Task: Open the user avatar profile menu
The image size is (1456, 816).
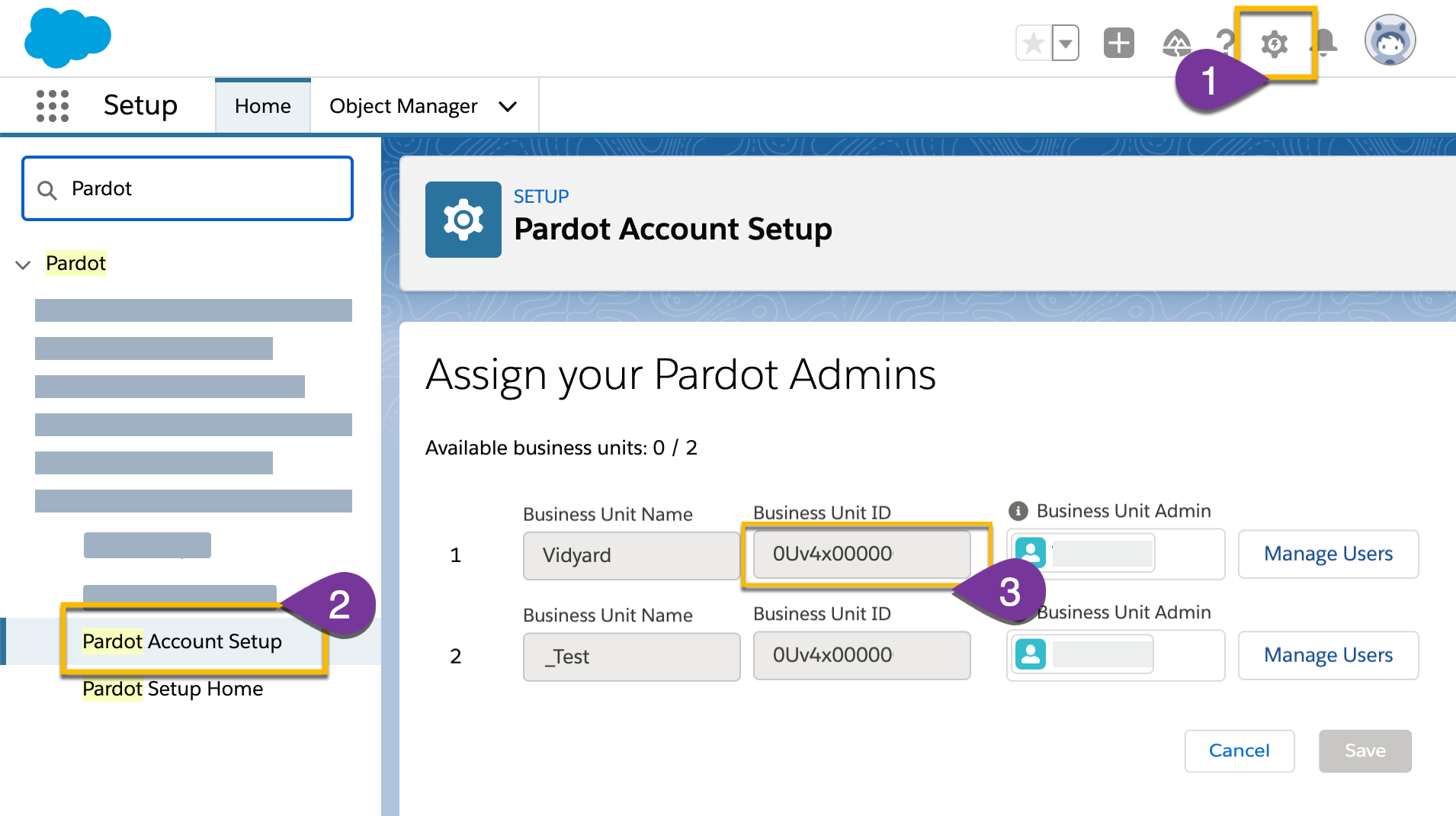Action: [1390, 40]
